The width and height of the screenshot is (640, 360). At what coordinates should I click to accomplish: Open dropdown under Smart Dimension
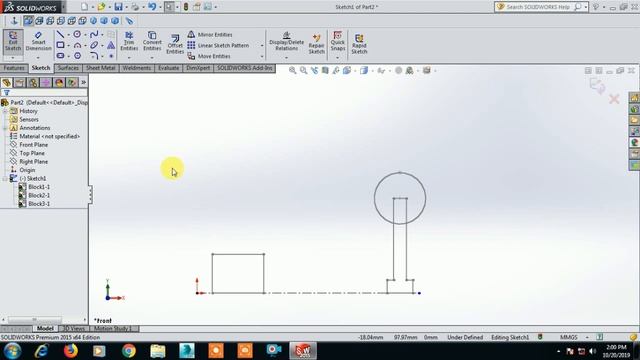tap(38, 58)
